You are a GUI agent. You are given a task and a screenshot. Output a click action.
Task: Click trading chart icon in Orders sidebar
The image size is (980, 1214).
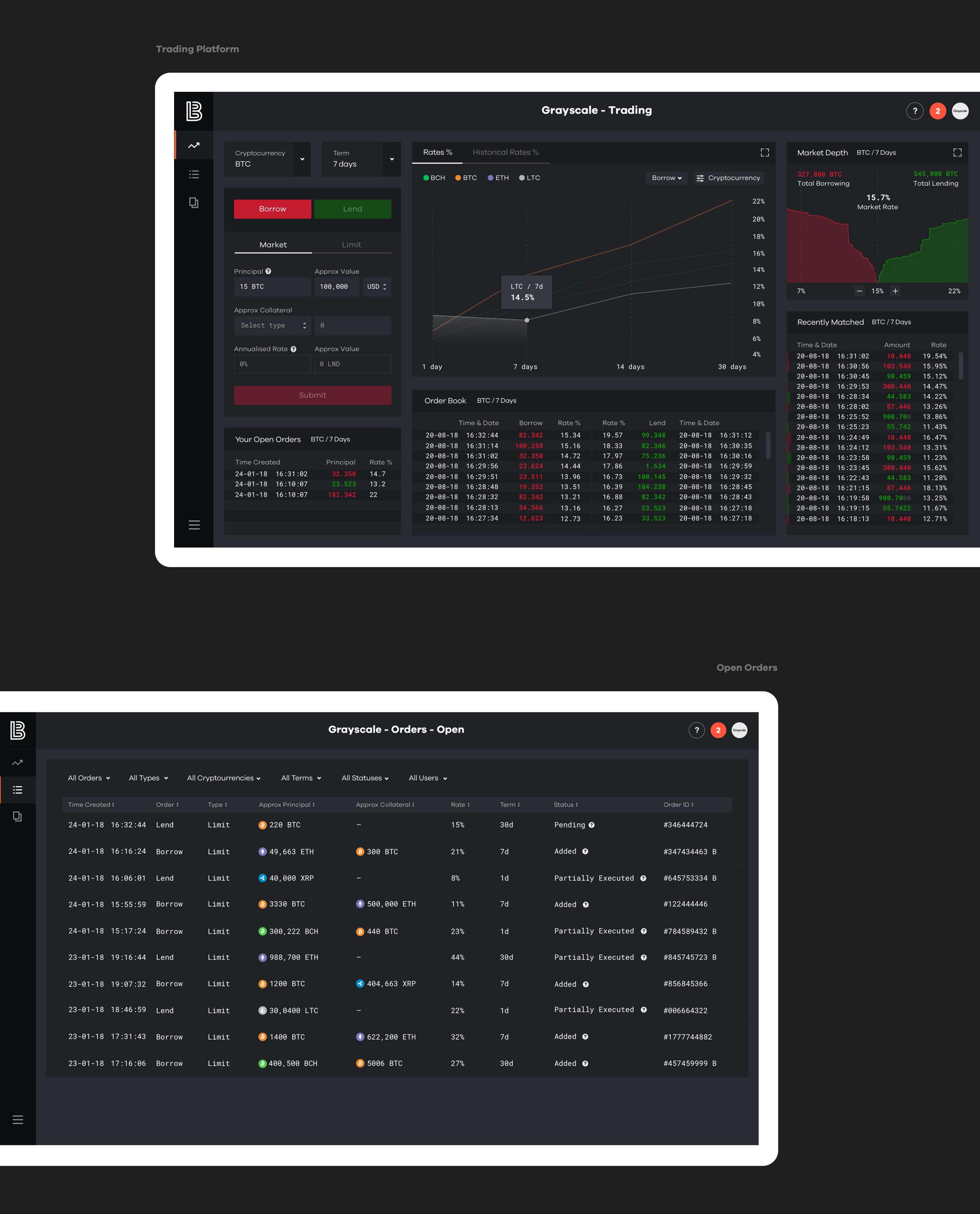tap(18, 762)
